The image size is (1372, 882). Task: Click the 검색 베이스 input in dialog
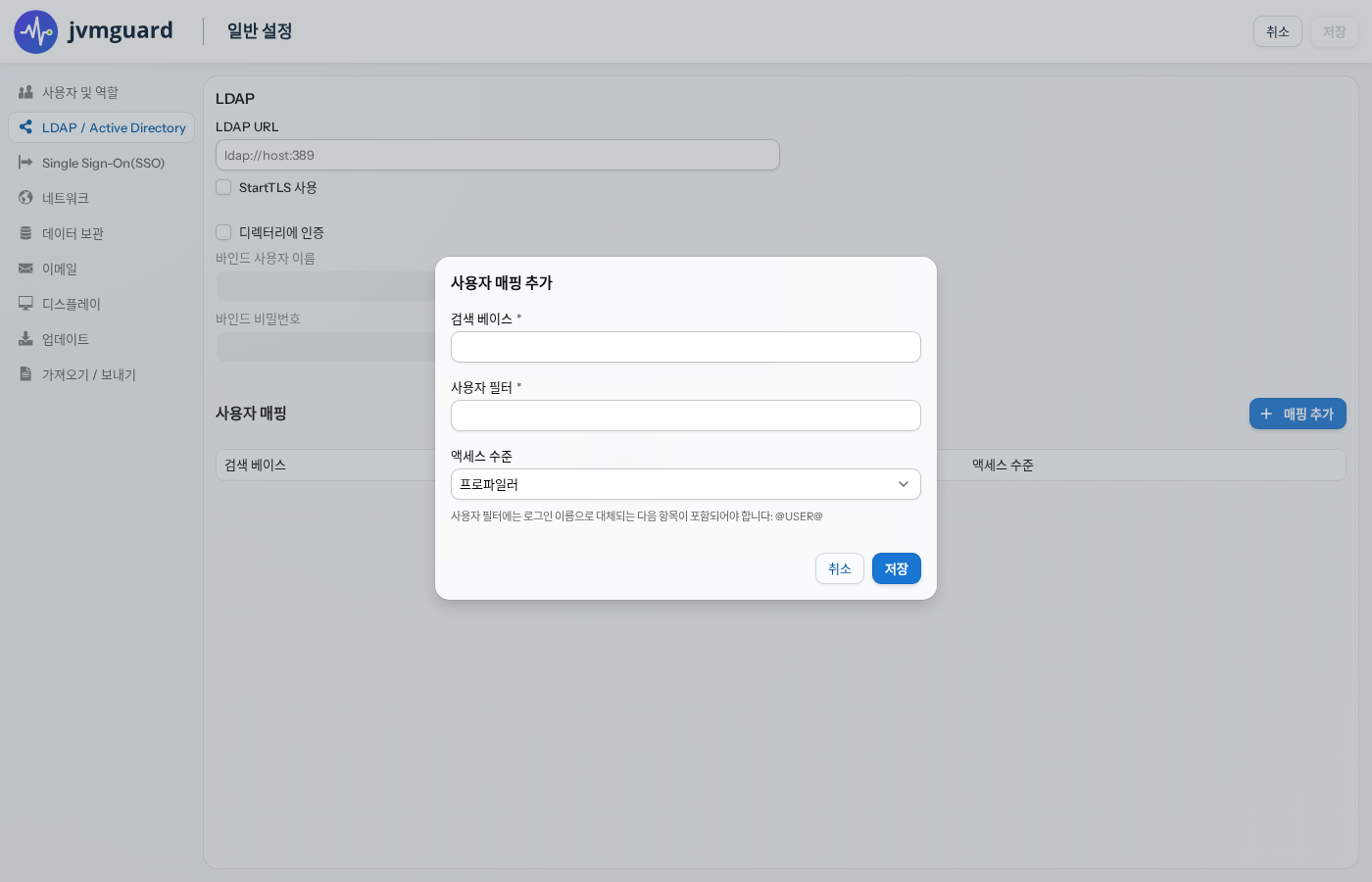(686, 347)
